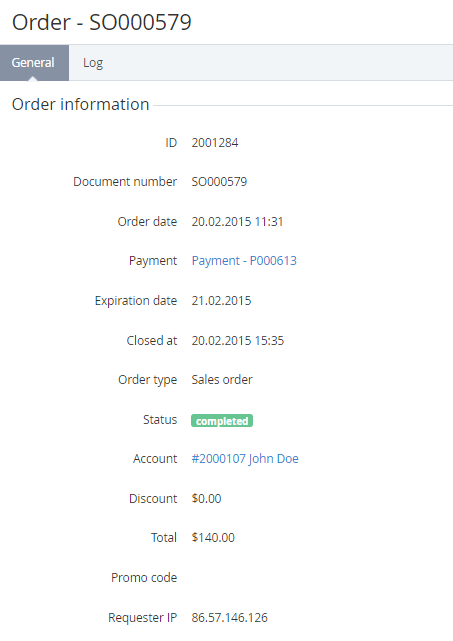This screenshot has width=453, height=641.
Task: Click the Status field label
Action: click(160, 419)
